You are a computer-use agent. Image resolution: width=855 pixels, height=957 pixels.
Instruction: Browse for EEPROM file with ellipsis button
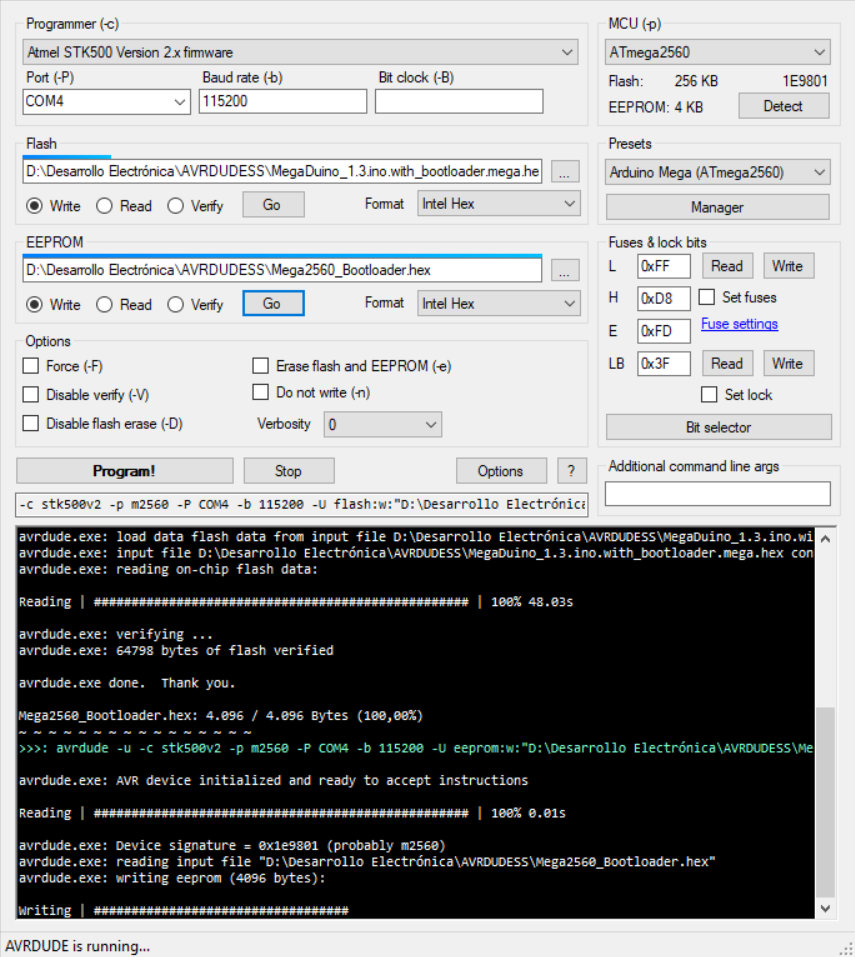pyautogui.click(x=565, y=270)
